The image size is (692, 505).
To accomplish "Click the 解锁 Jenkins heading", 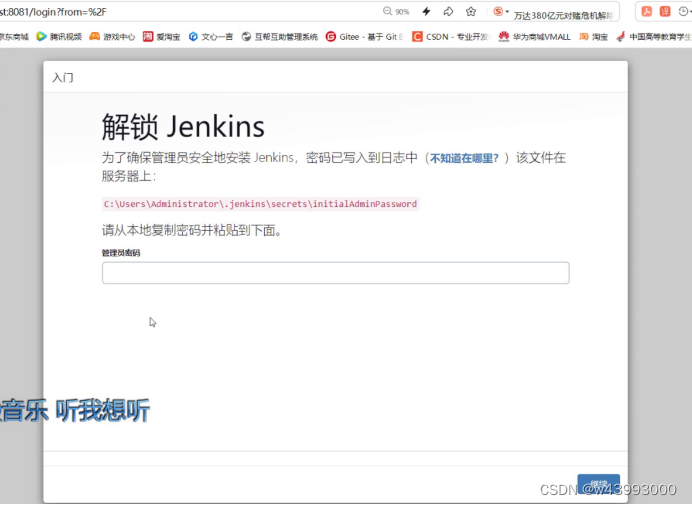I will [x=183, y=127].
